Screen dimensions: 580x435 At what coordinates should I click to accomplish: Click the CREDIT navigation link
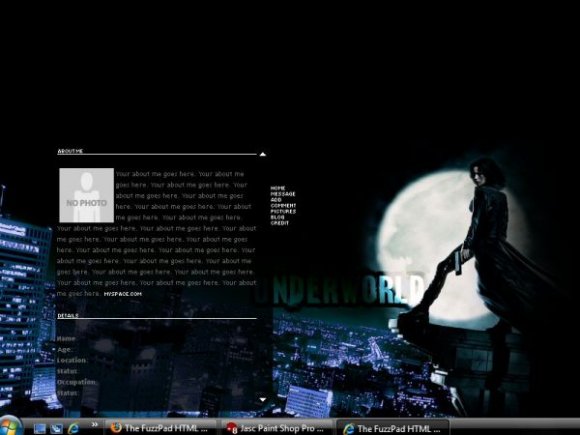(280, 223)
